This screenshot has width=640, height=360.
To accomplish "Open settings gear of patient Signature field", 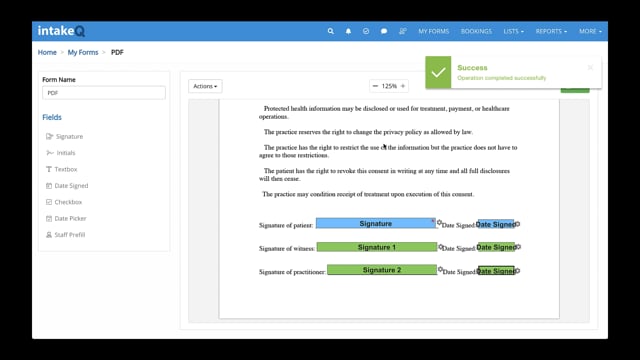I will [x=439, y=222].
